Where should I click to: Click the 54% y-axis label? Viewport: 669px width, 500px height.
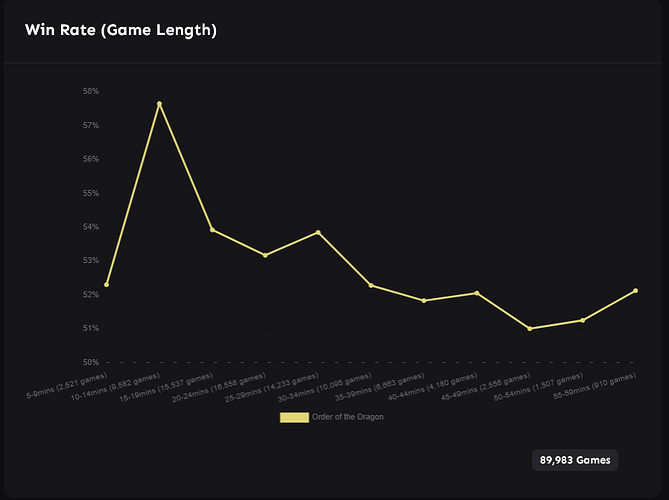pyautogui.click(x=91, y=227)
